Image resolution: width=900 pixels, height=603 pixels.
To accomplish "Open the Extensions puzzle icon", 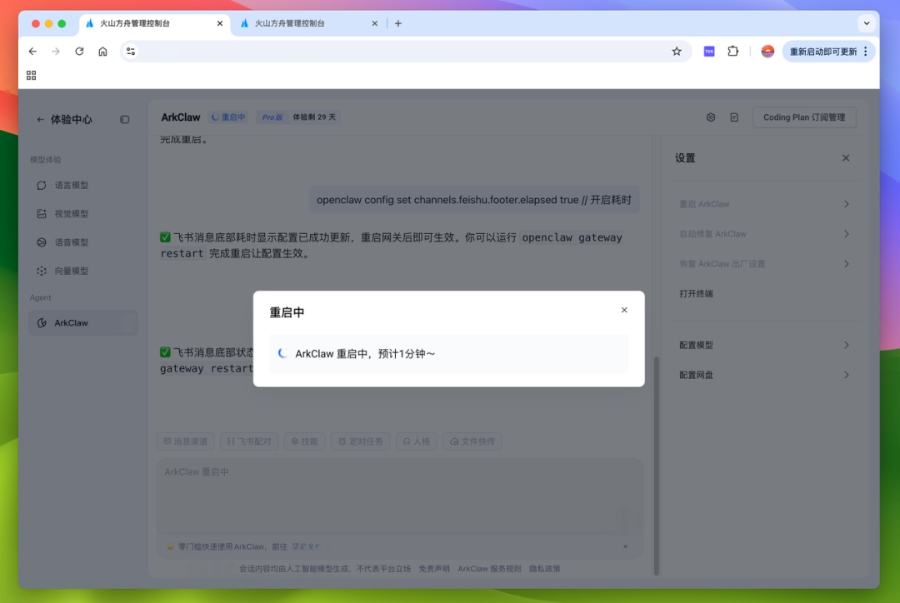I will pyautogui.click(x=733, y=51).
